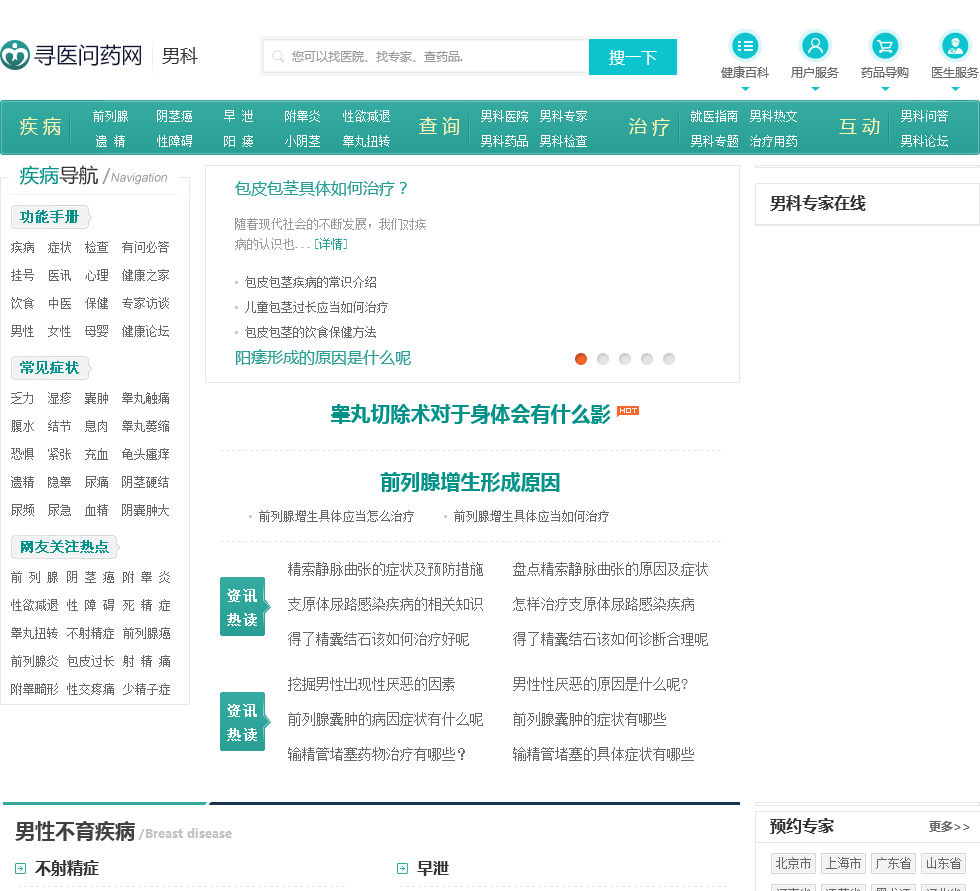This screenshot has height=891, width=980.
Task: Expand the dropdown arrow under 健康百科
Action: [x=745, y=89]
